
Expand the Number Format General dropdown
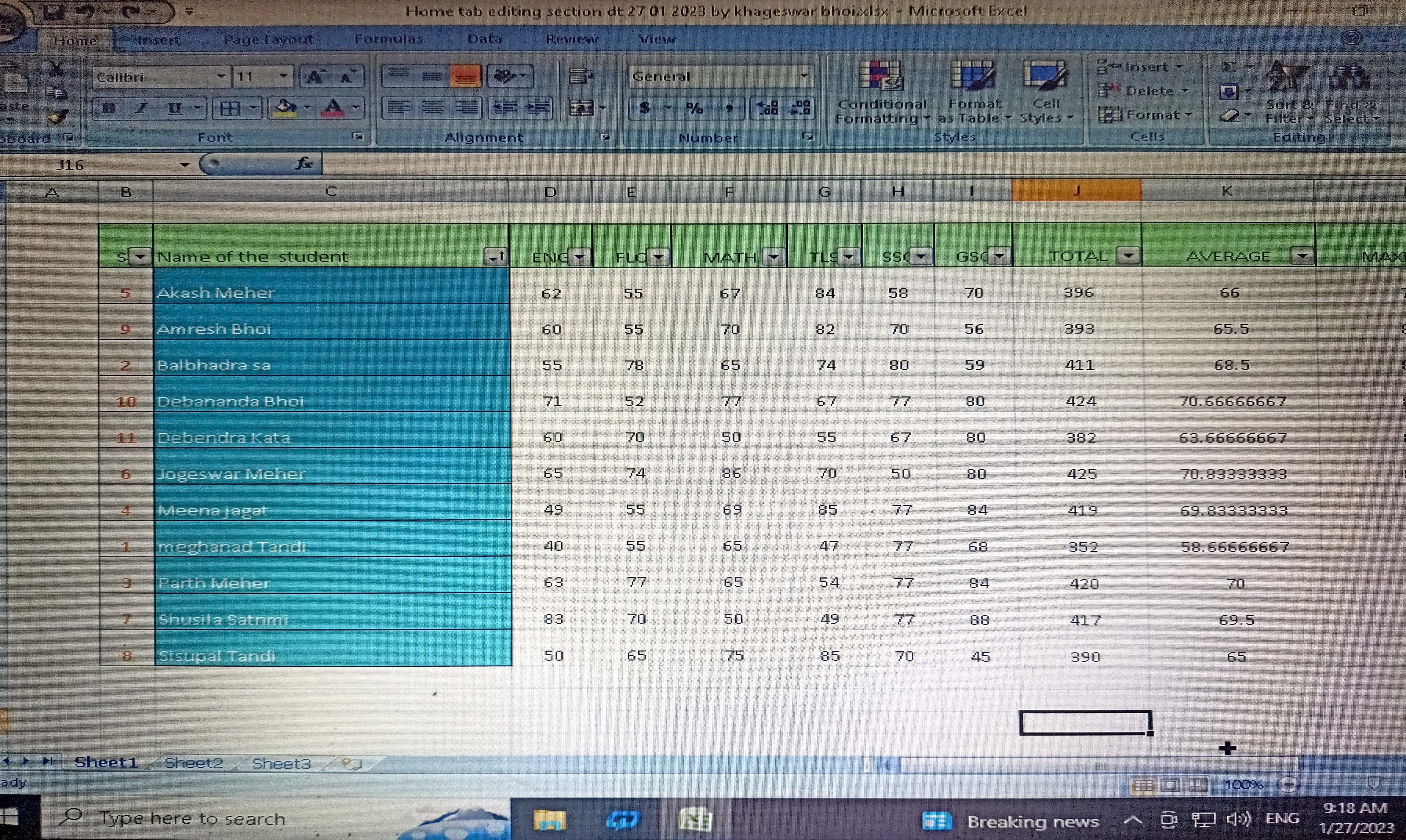[803, 76]
